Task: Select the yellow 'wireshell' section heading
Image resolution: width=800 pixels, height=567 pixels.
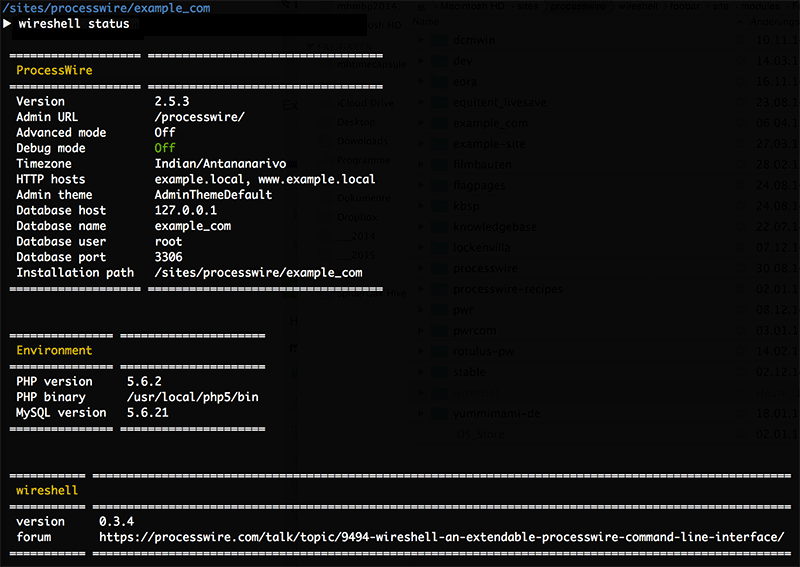Action: pyautogui.click(x=47, y=490)
